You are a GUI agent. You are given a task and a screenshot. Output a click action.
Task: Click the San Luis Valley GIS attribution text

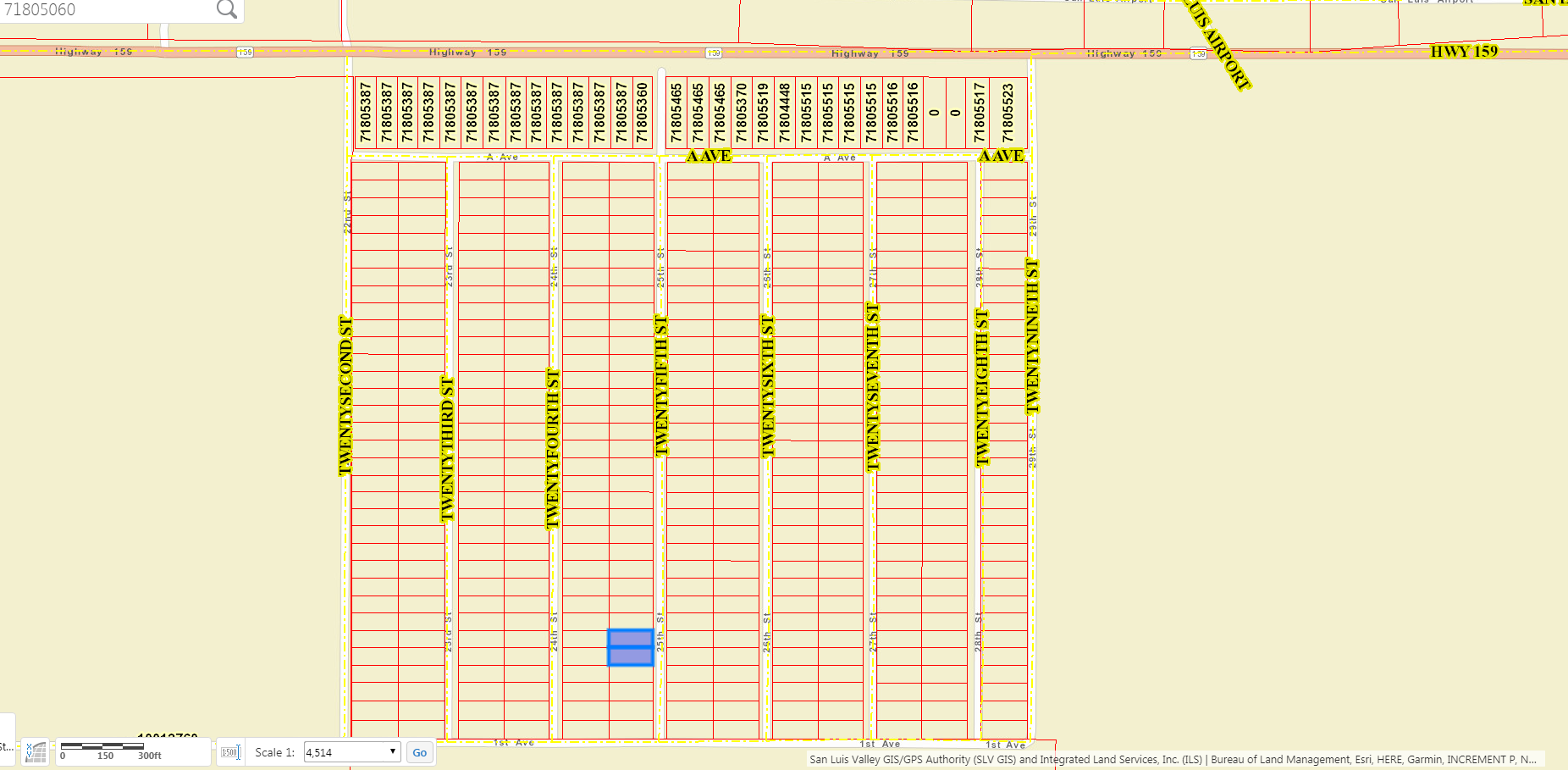[x=1173, y=759]
